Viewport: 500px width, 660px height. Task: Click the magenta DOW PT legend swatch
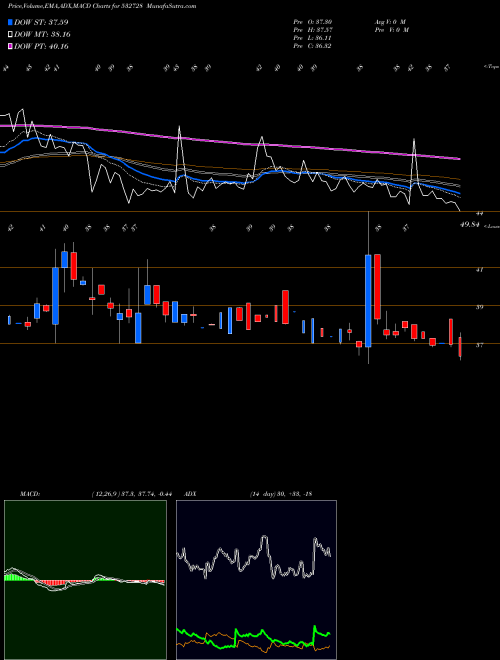coord(10,46)
